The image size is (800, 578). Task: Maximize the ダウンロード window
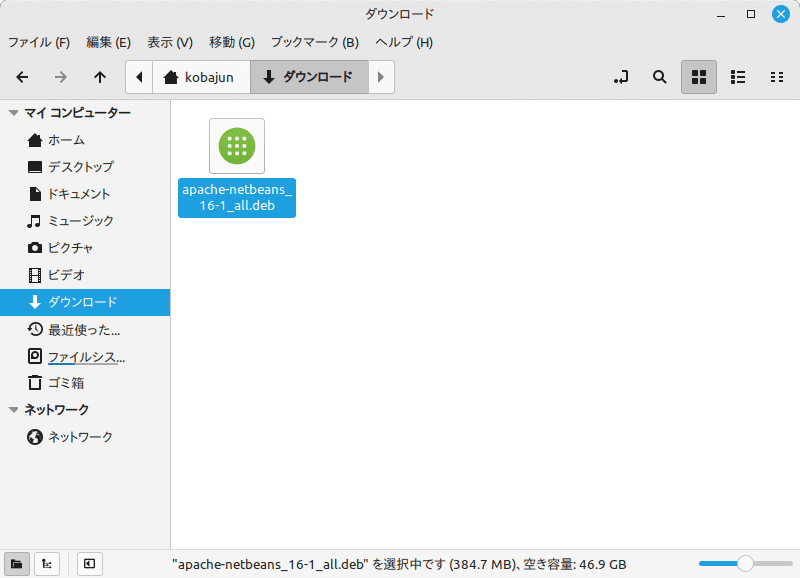click(x=751, y=14)
